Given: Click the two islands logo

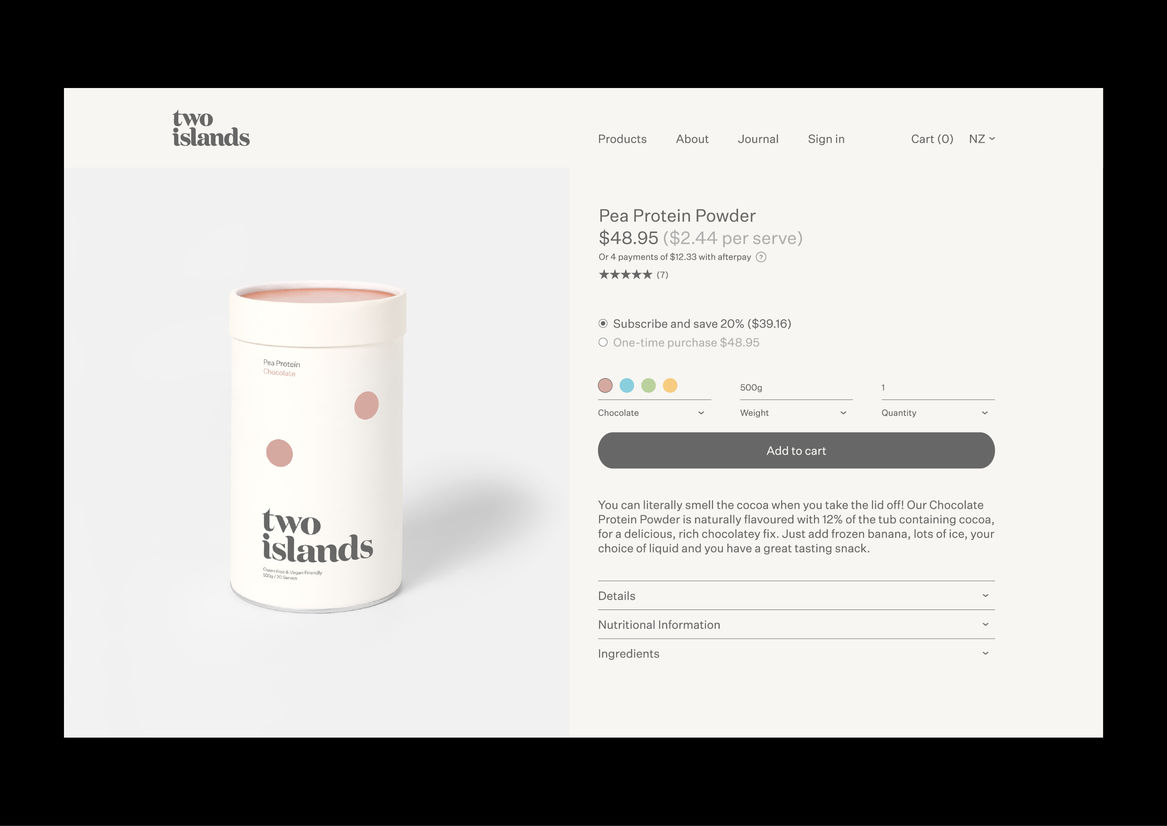Looking at the screenshot, I should tap(211, 128).
